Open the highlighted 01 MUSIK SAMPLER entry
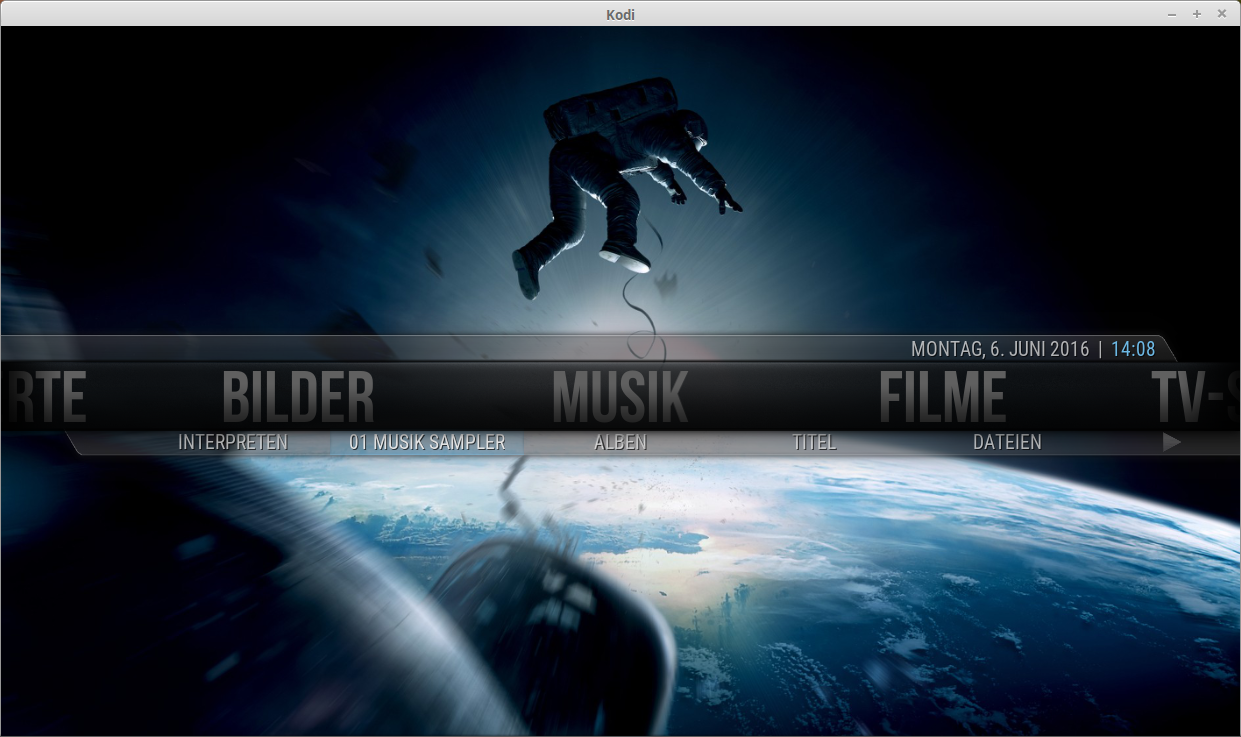 pos(427,442)
